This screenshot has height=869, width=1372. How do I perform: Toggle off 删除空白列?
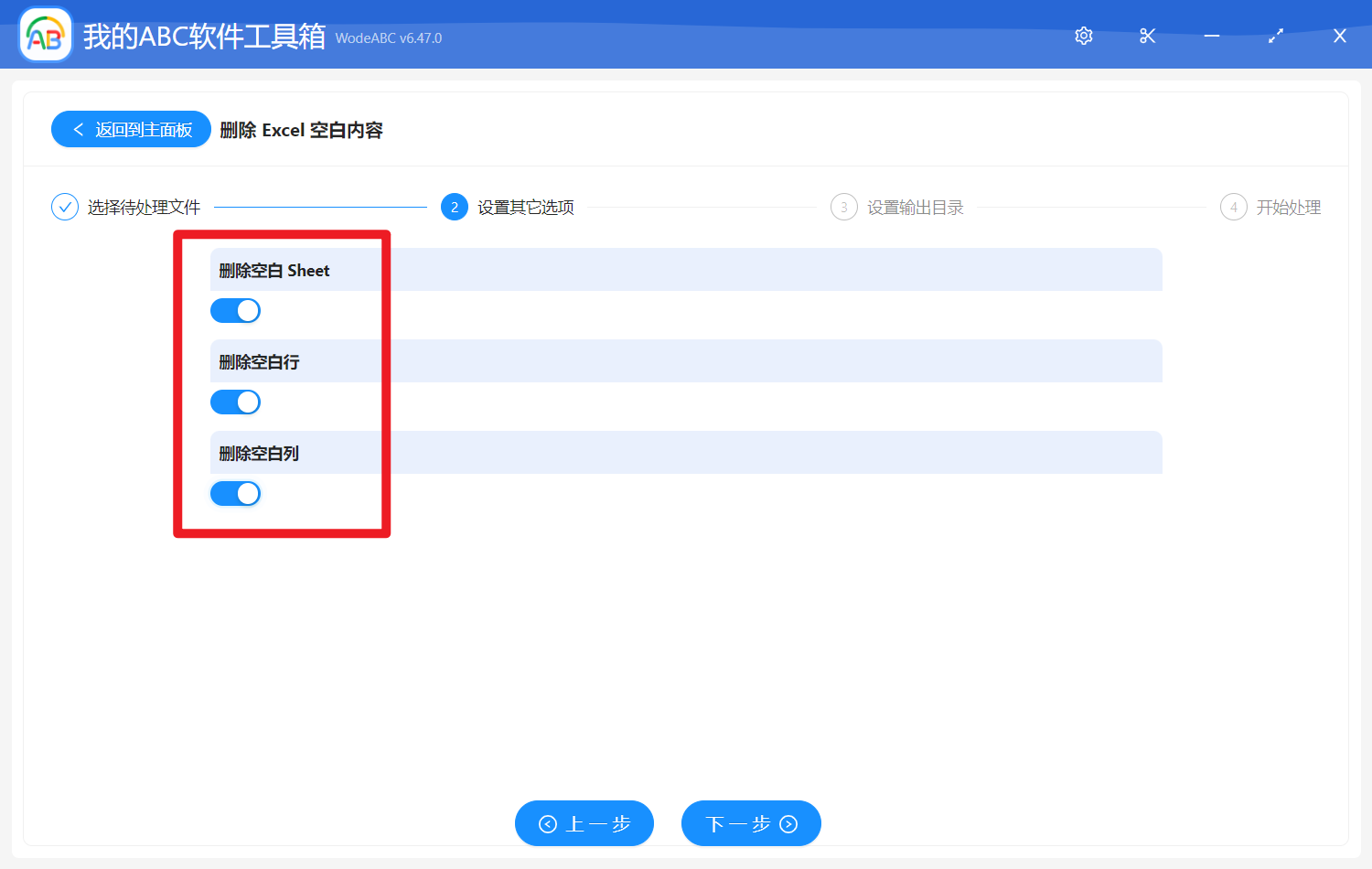235,493
